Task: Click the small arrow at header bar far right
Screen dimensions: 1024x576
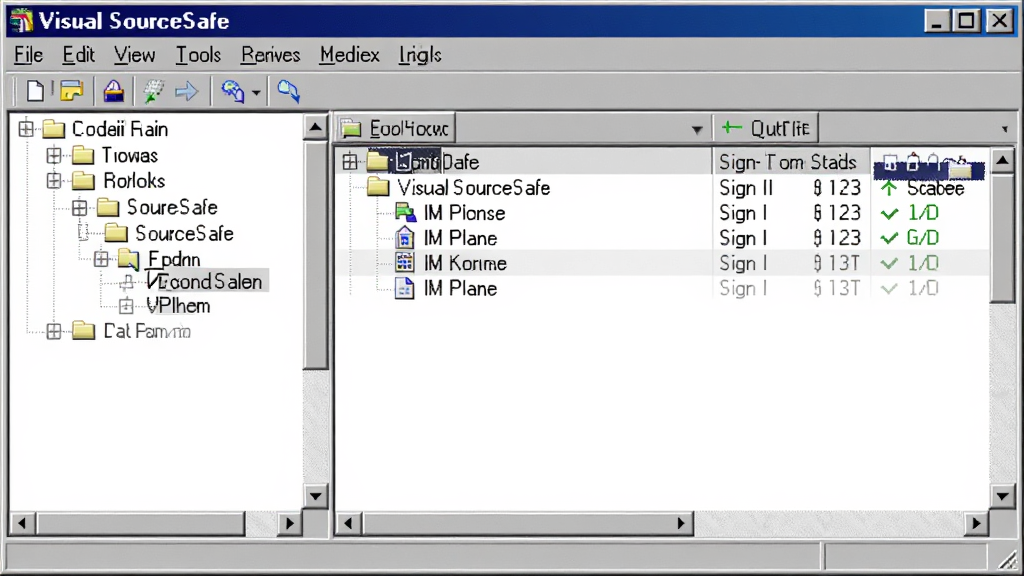Action: point(1005,129)
